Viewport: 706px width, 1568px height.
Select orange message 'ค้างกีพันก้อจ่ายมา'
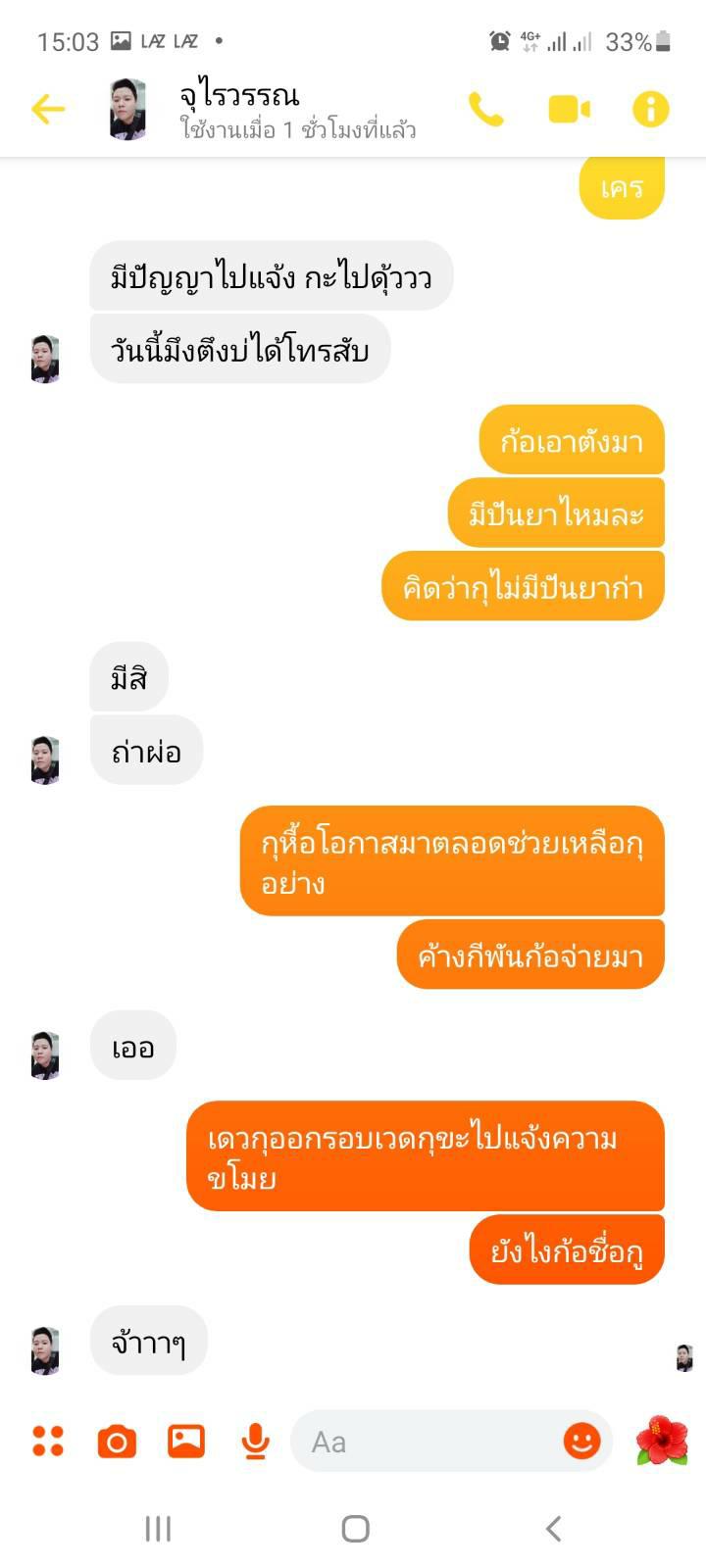pyautogui.click(x=530, y=955)
